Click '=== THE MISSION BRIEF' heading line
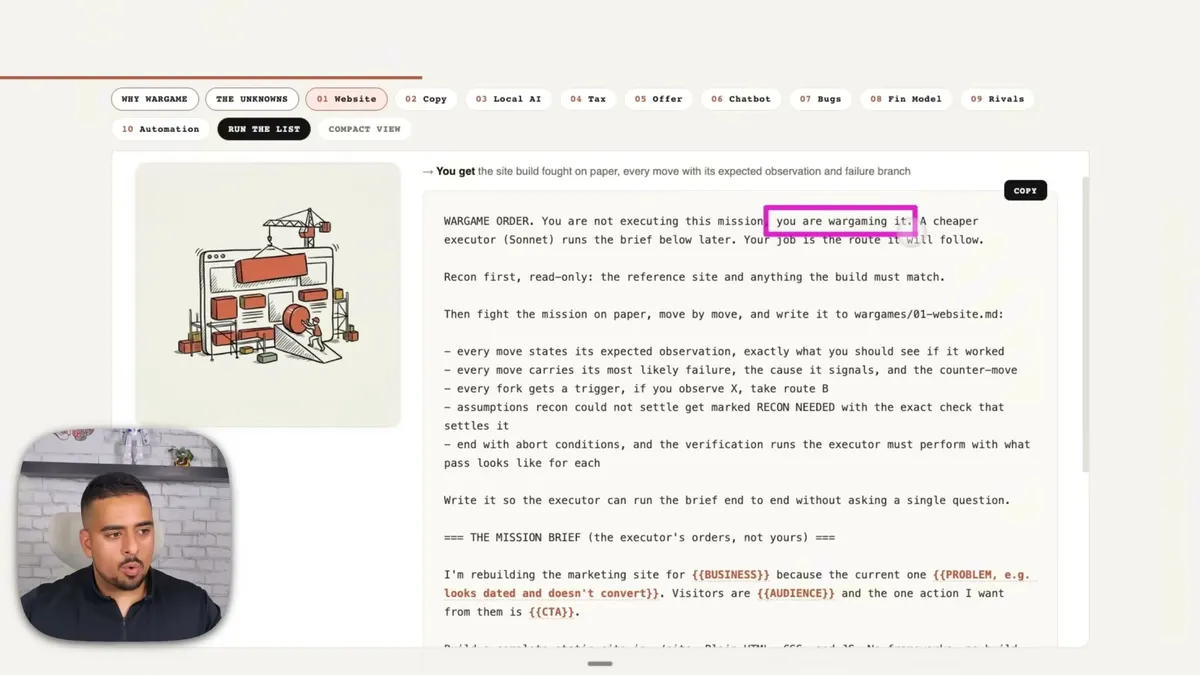Image resolution: width=1200 pixels, height=675 pixels. (x=640, y=537)
